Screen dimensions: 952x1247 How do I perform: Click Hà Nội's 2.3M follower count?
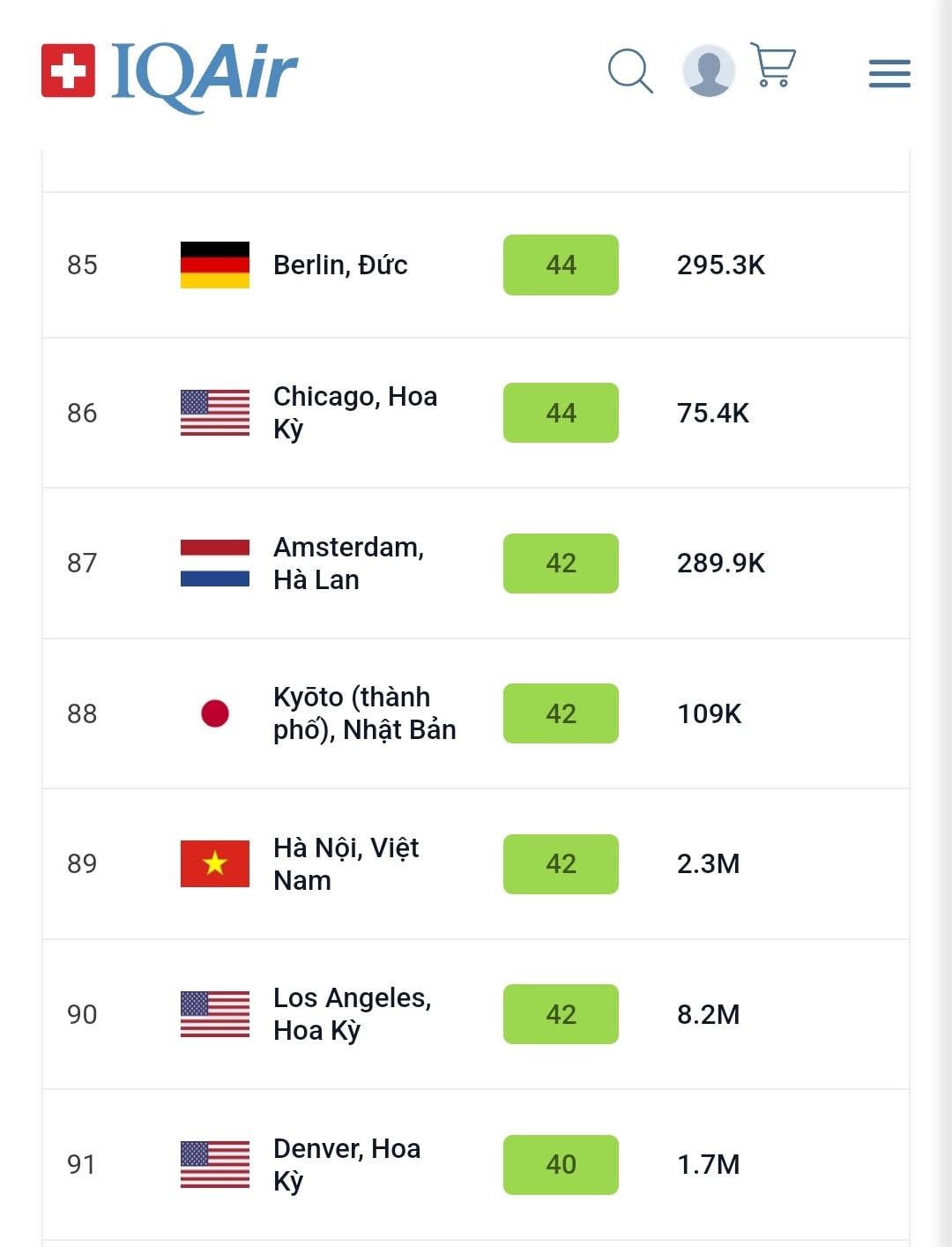point(708,863)
